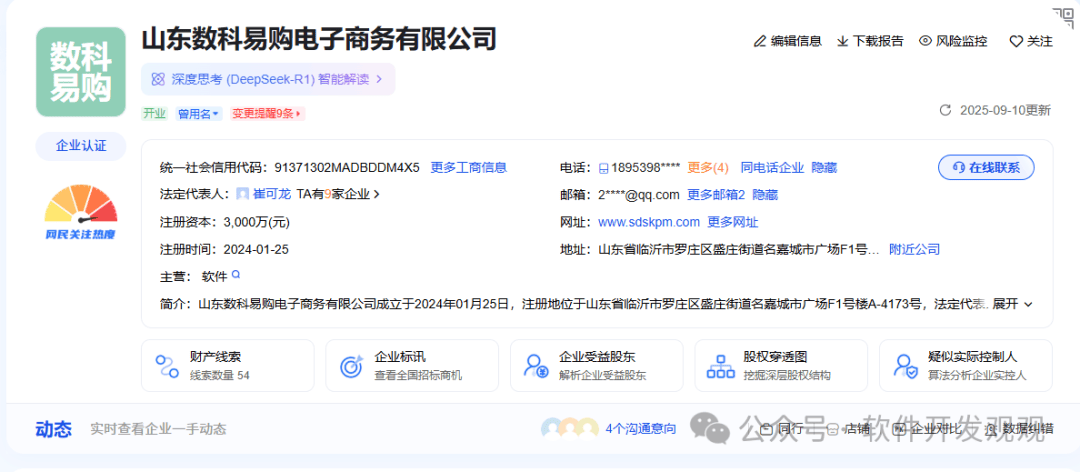Expand the 曾用名 dropdown
This screenshot has width=1080, height=472.
pyautogui.click(x=198, y=114)
